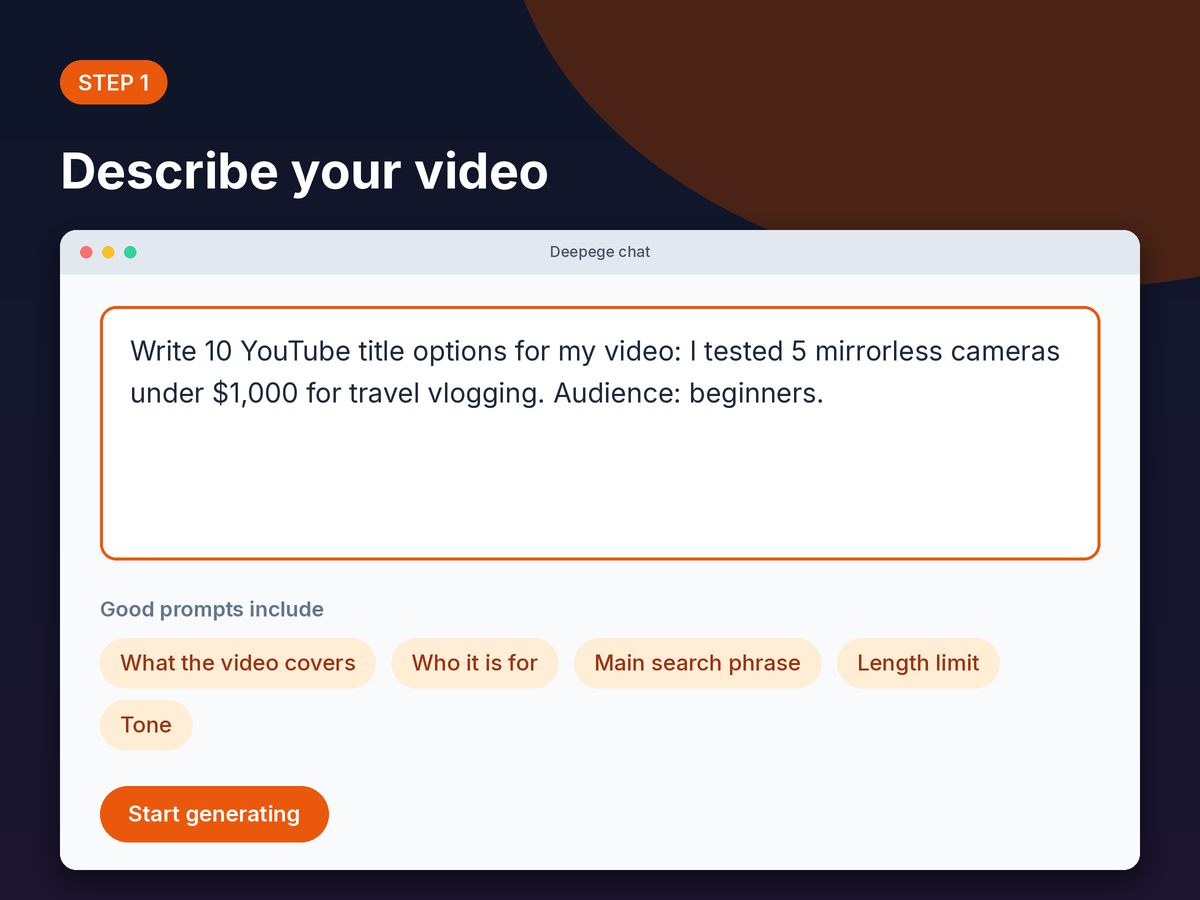This screenshot has height=900, width=1200.
Task: Click the STEP 1 badge
Action: coord(114,82)
